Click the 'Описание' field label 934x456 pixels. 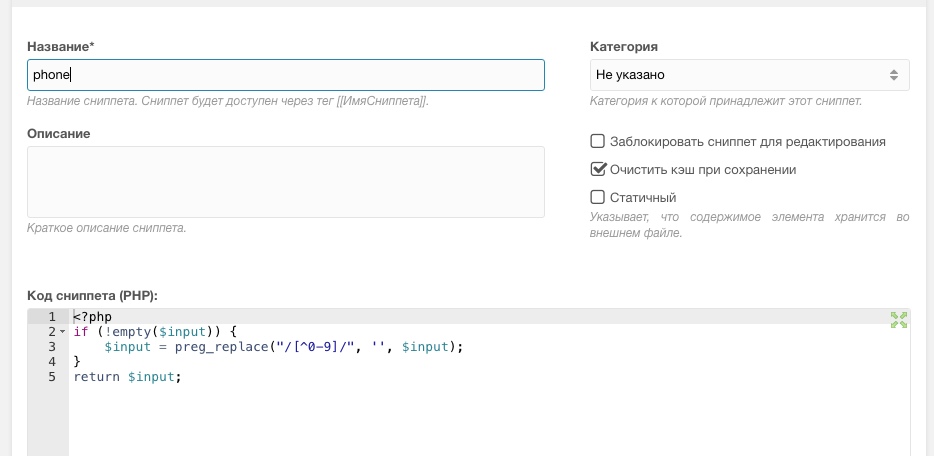pos(59,133)
